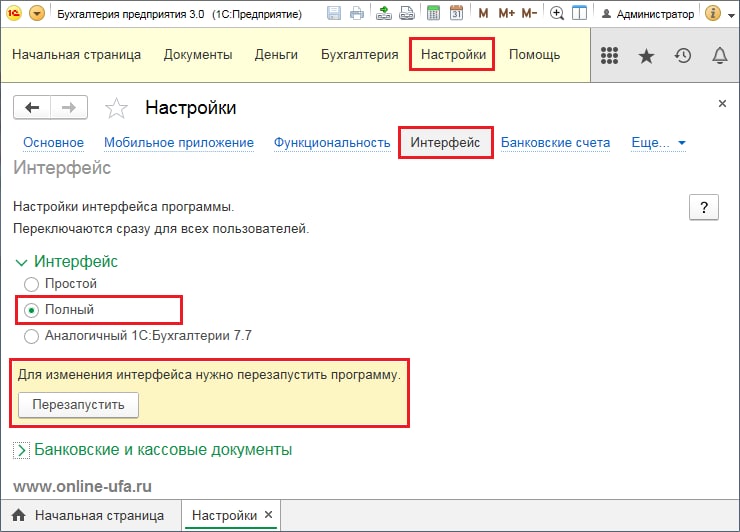Click the Администратор user name

[655, 14]
